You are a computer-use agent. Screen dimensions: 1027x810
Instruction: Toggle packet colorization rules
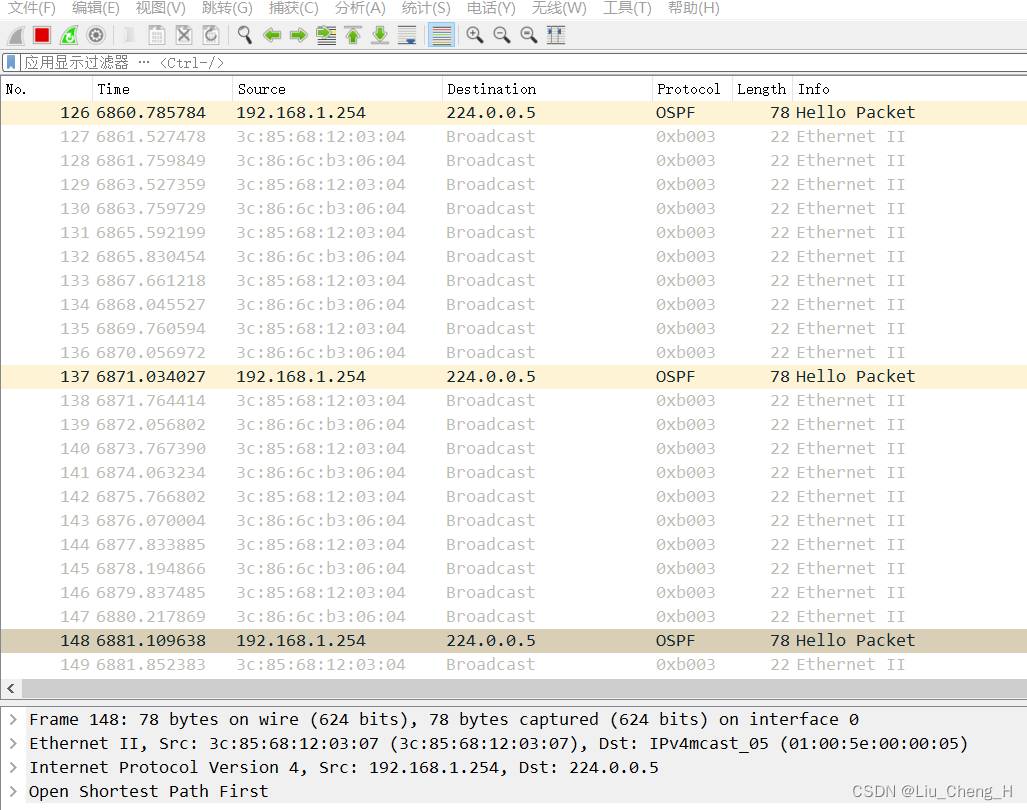440,35
